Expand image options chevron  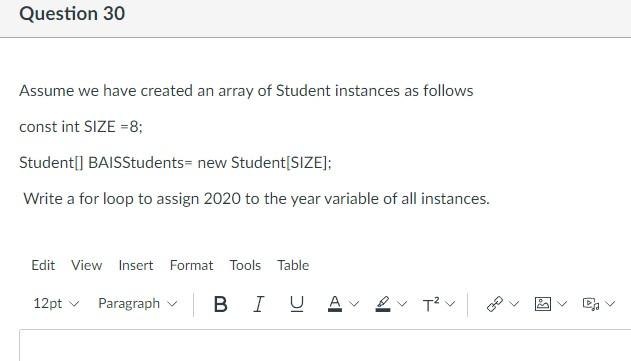(x=562, y=303)
